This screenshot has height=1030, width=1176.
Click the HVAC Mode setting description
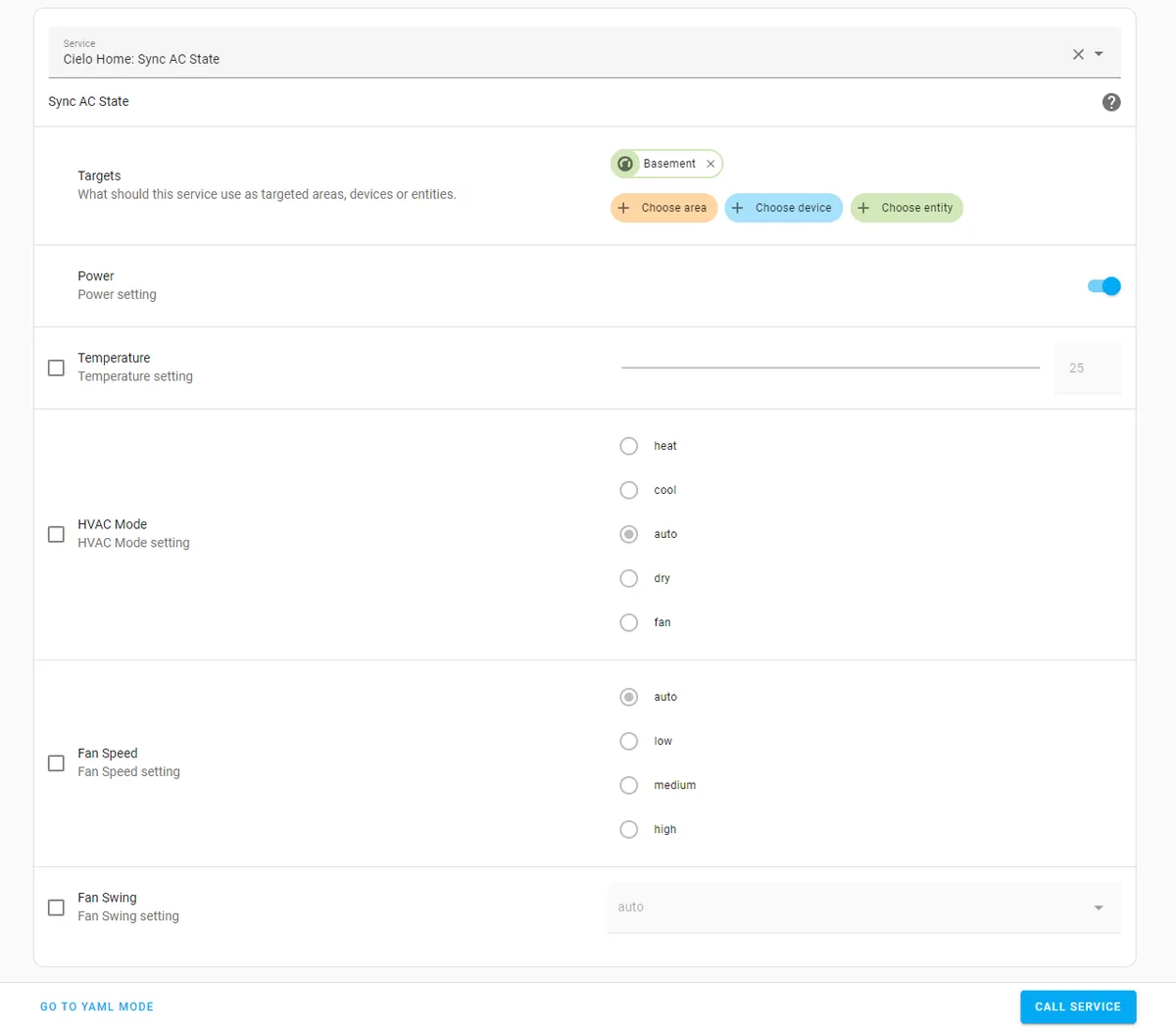[x=134, y=543]
